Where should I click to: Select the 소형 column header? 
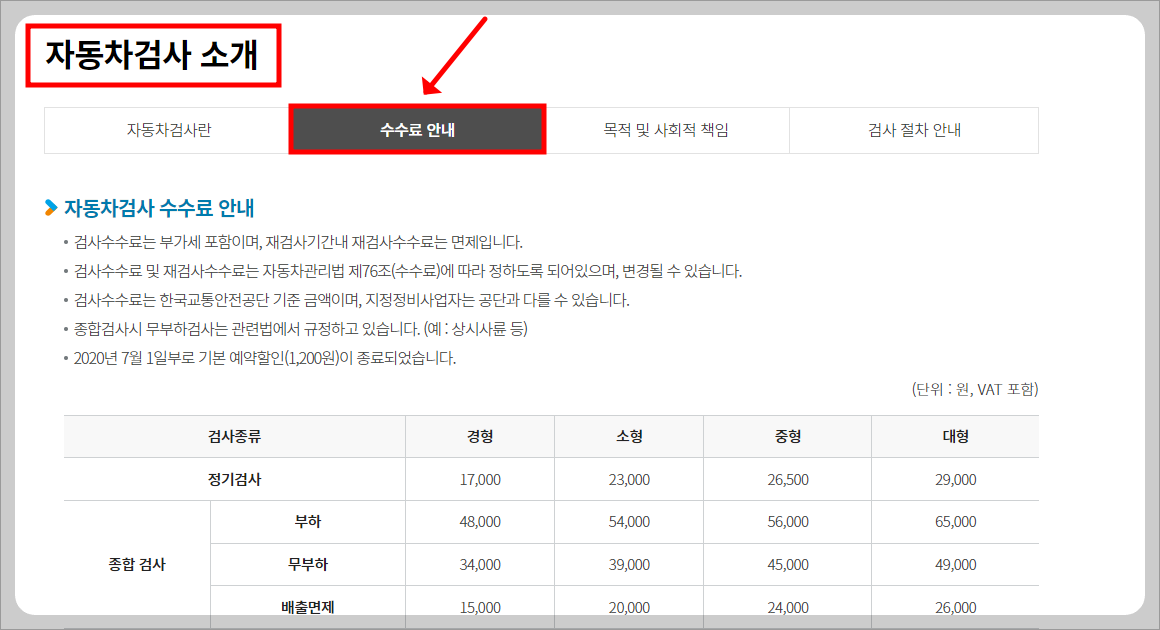coord(628,437)
